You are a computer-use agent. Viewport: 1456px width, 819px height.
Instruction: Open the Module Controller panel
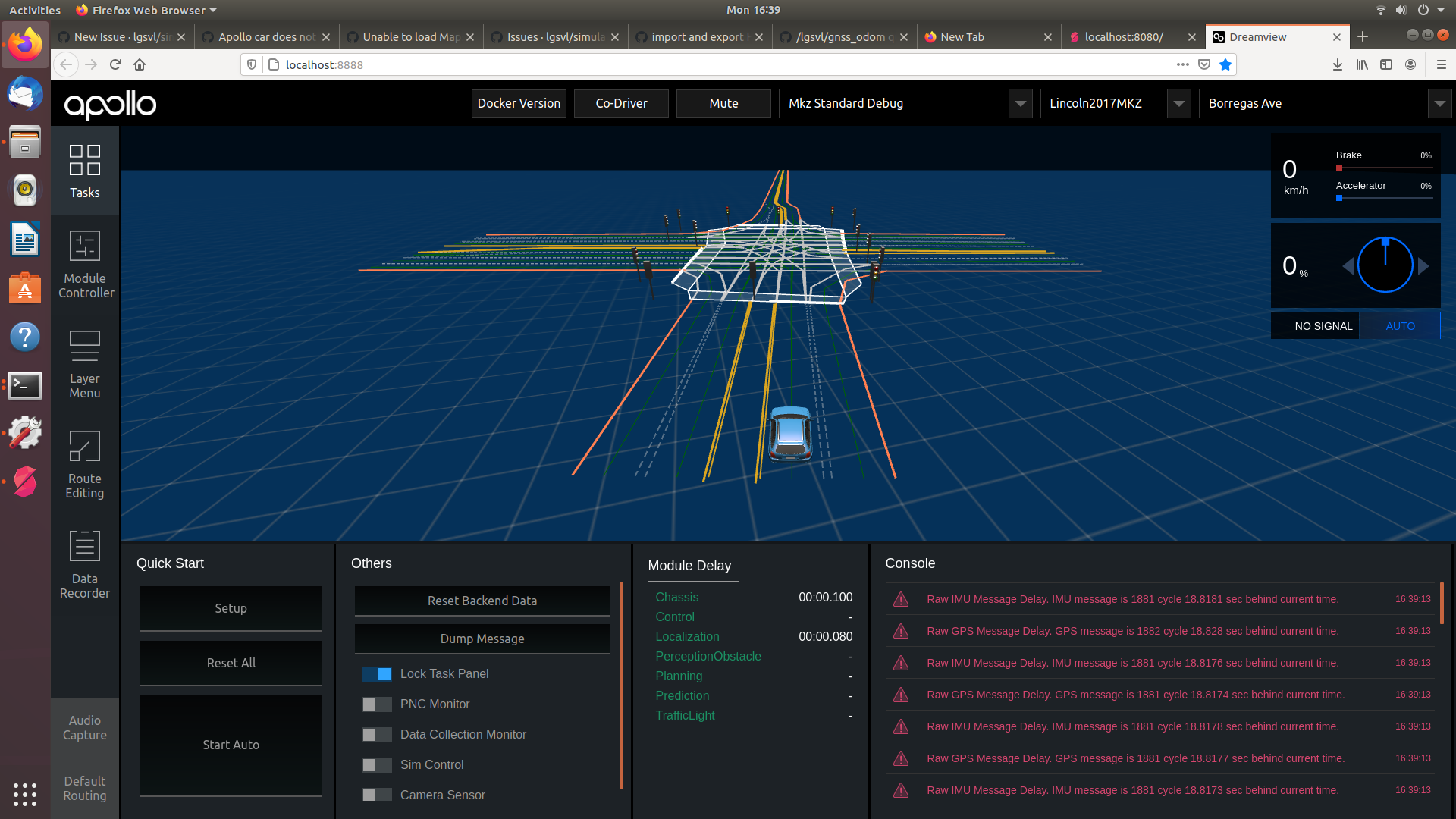[85, 265]
